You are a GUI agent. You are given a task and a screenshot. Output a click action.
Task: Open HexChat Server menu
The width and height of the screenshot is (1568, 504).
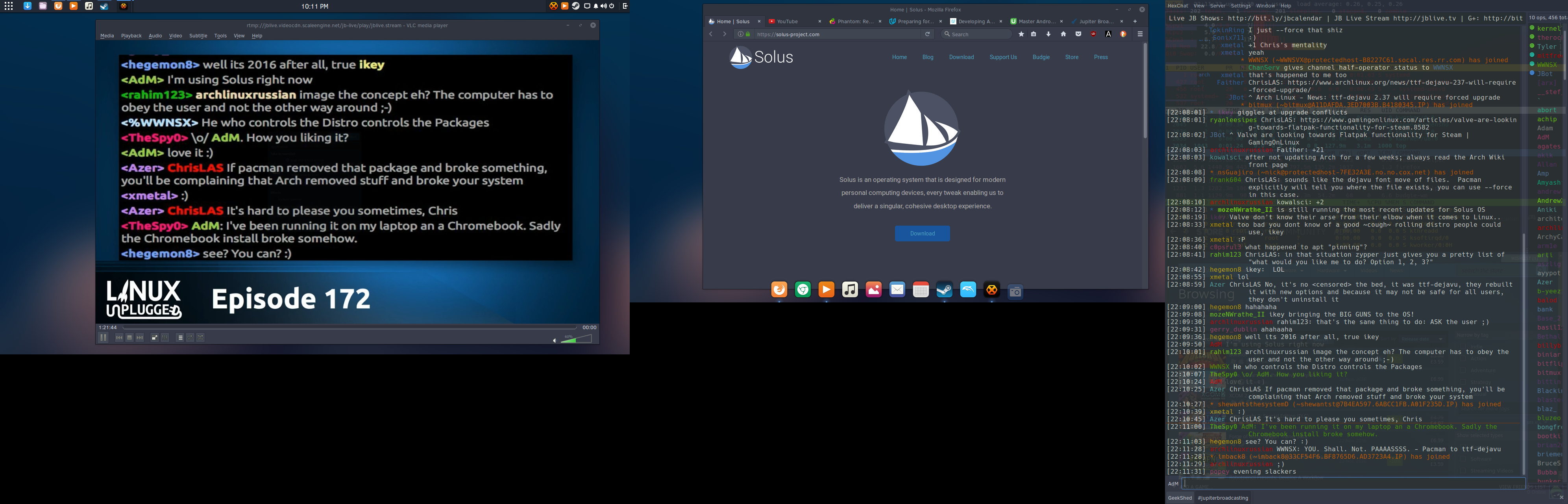coord(1218,6)
